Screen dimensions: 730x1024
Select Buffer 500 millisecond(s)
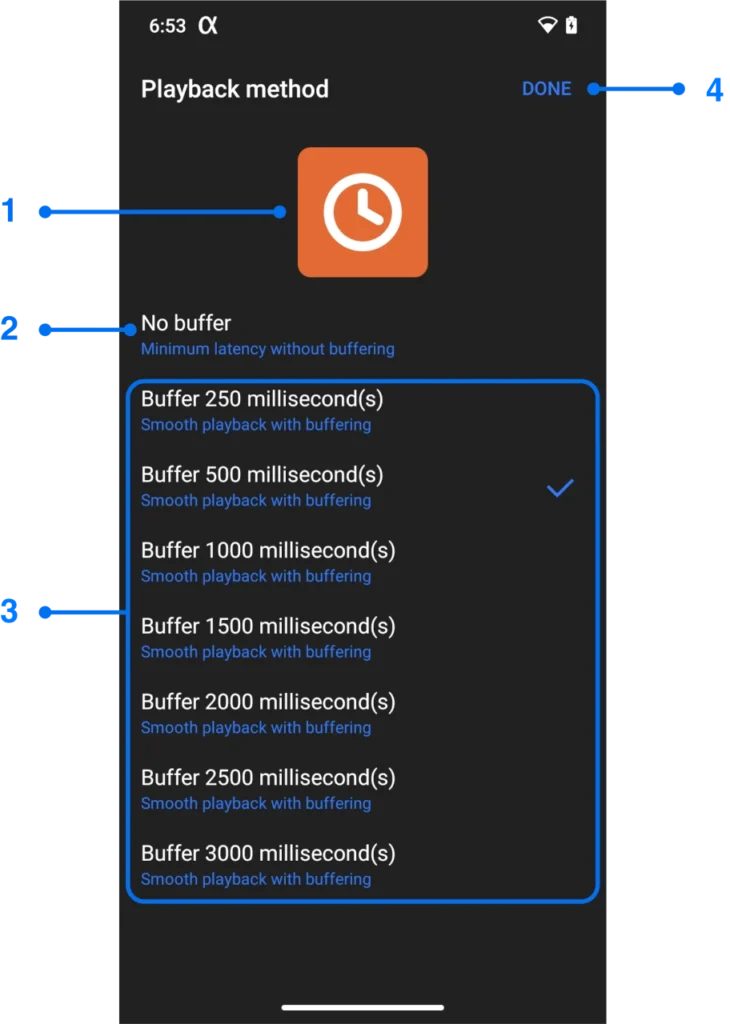pos(262,474)
